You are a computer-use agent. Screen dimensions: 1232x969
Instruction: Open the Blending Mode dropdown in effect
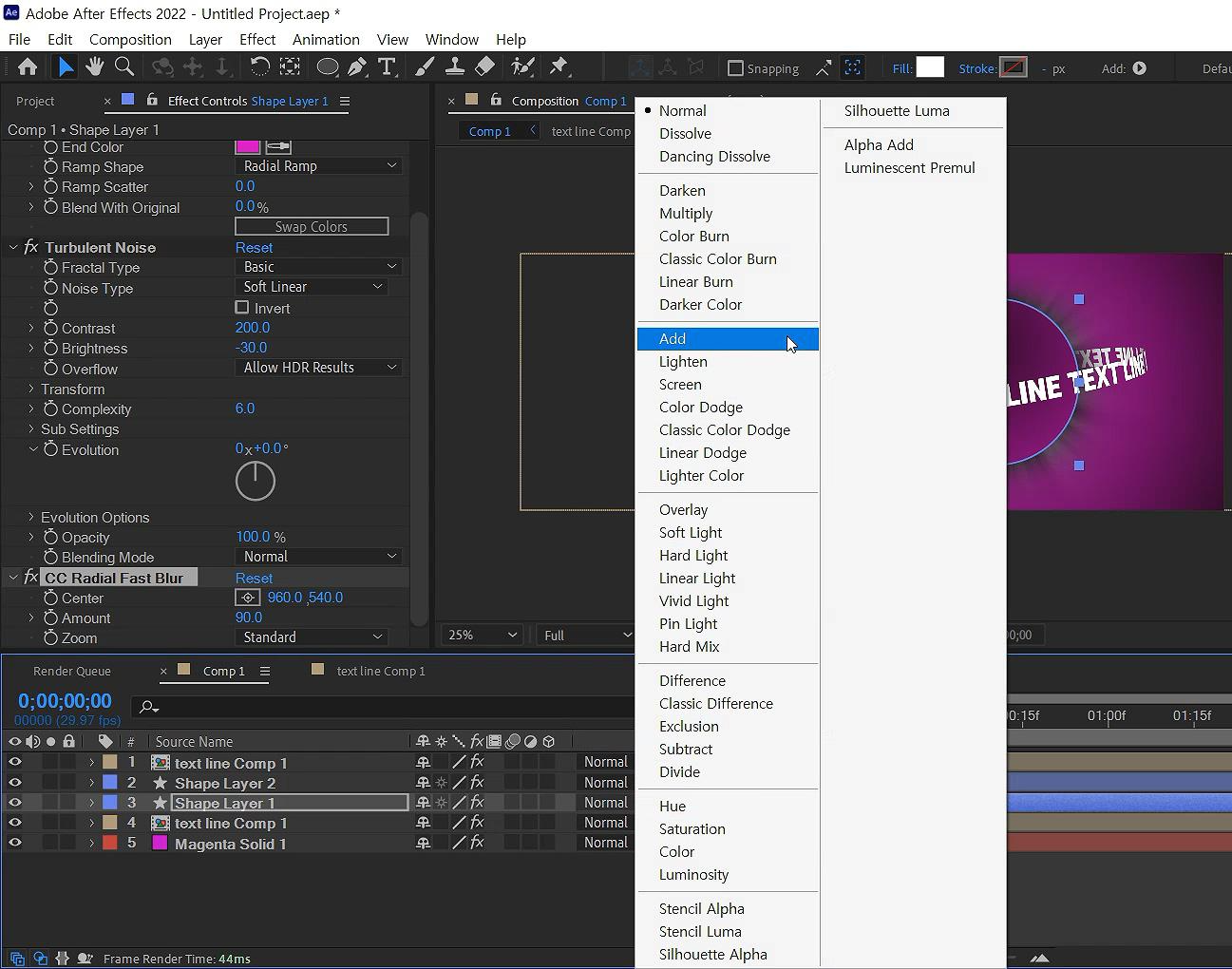318,557
